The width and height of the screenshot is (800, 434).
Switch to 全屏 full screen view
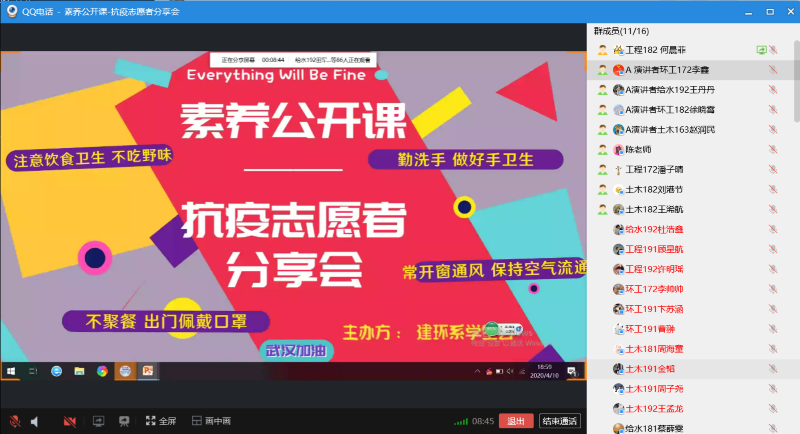160,421
